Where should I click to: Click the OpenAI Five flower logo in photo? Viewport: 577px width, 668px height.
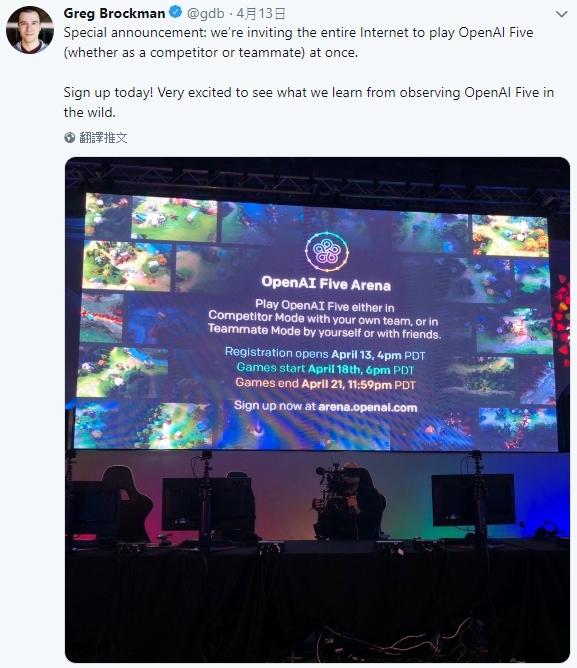(327, 252)
